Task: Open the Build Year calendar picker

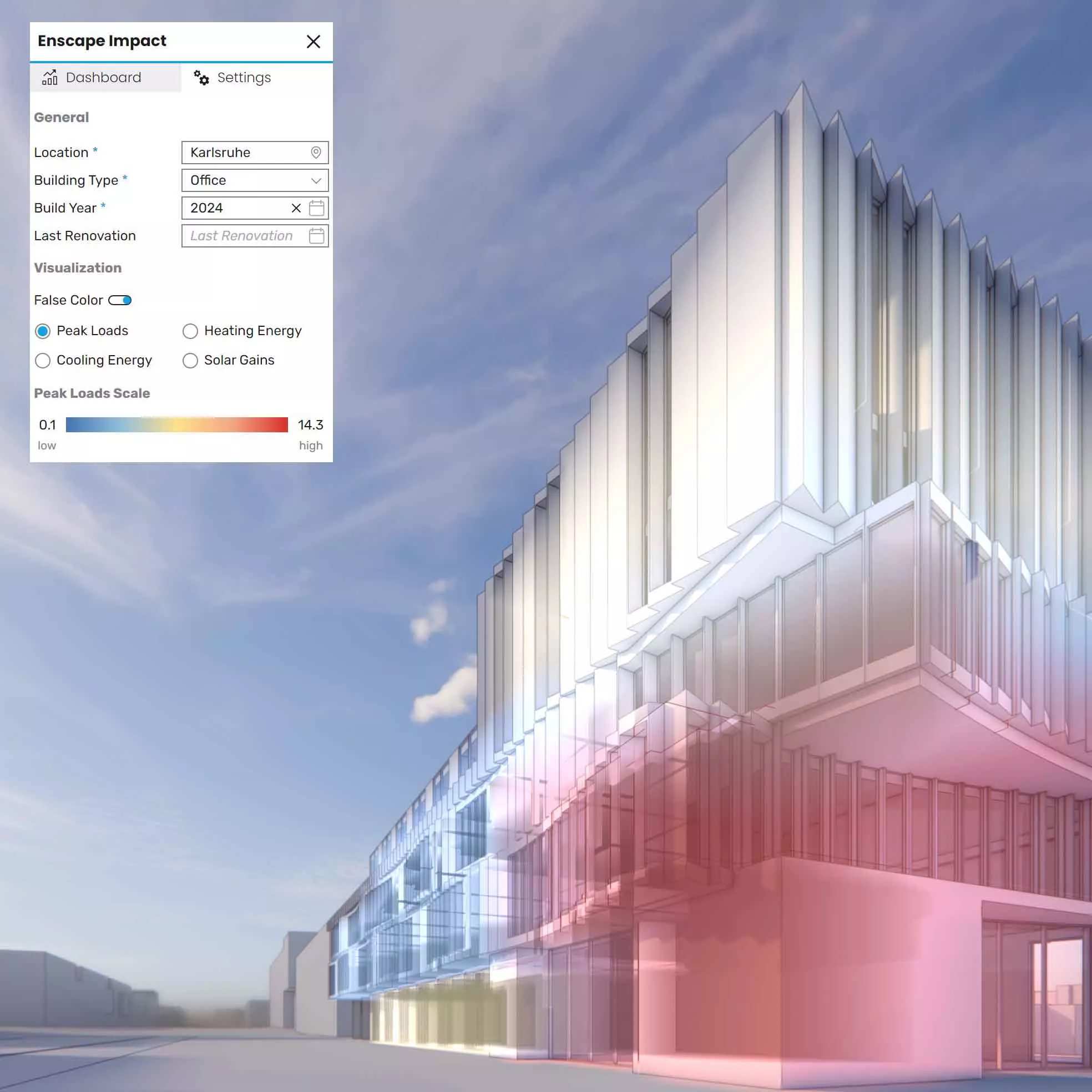Action: pos(316,208)
